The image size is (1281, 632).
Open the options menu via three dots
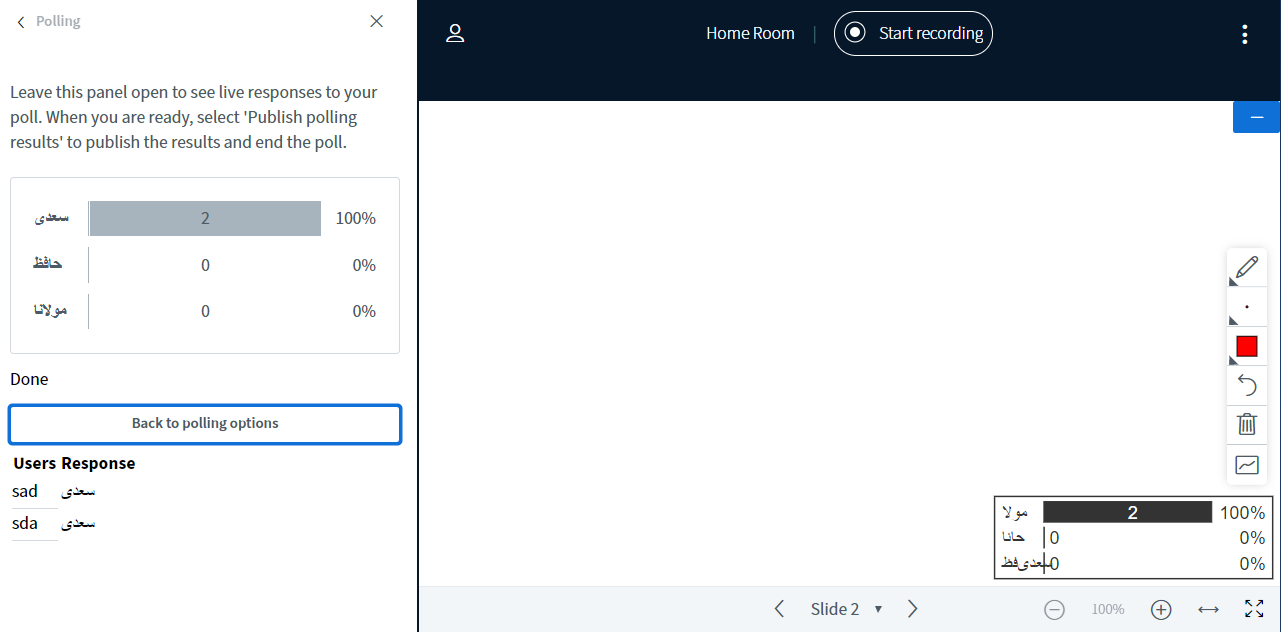(1244, 33)
